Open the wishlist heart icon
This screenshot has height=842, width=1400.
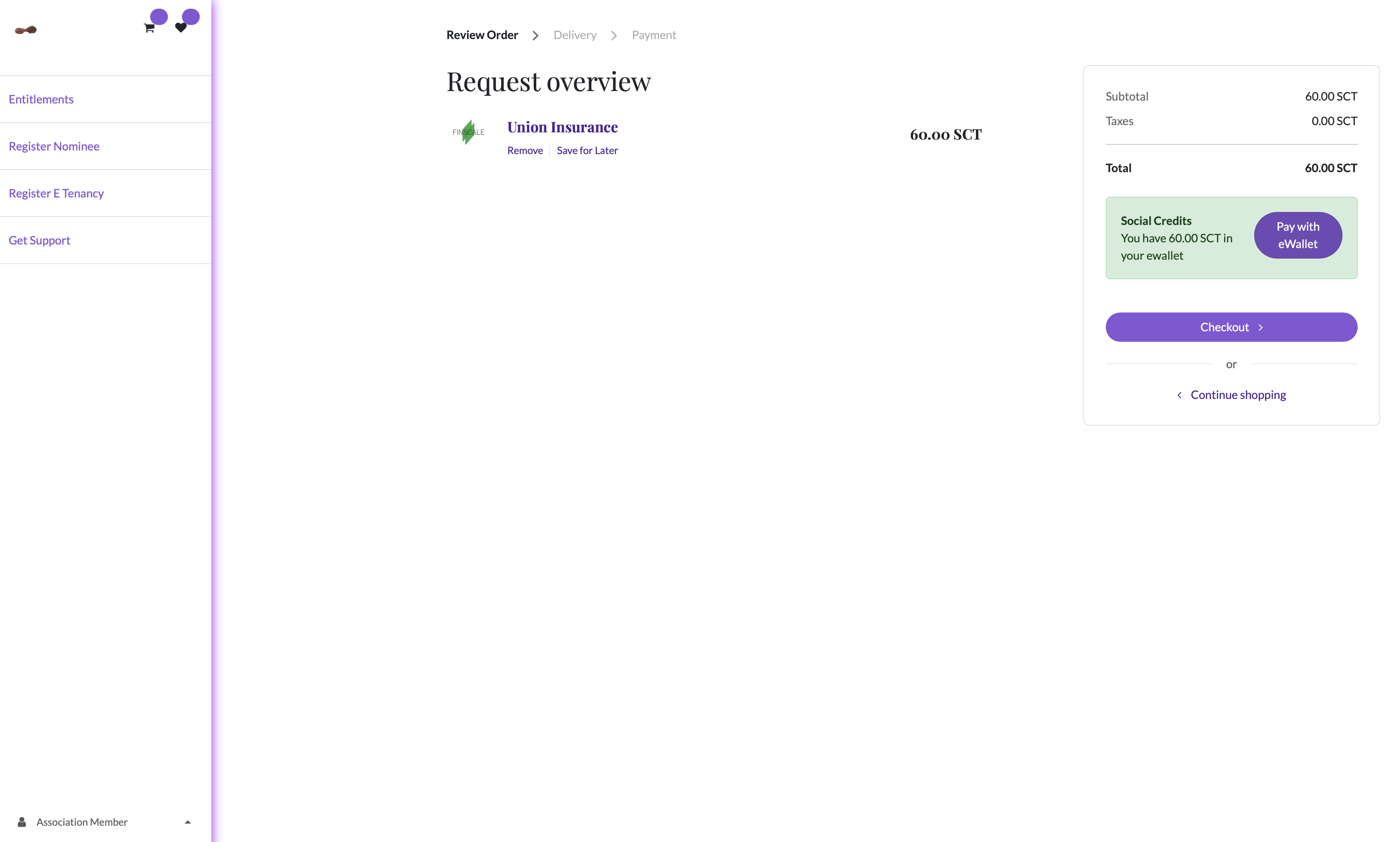point(181,28)
